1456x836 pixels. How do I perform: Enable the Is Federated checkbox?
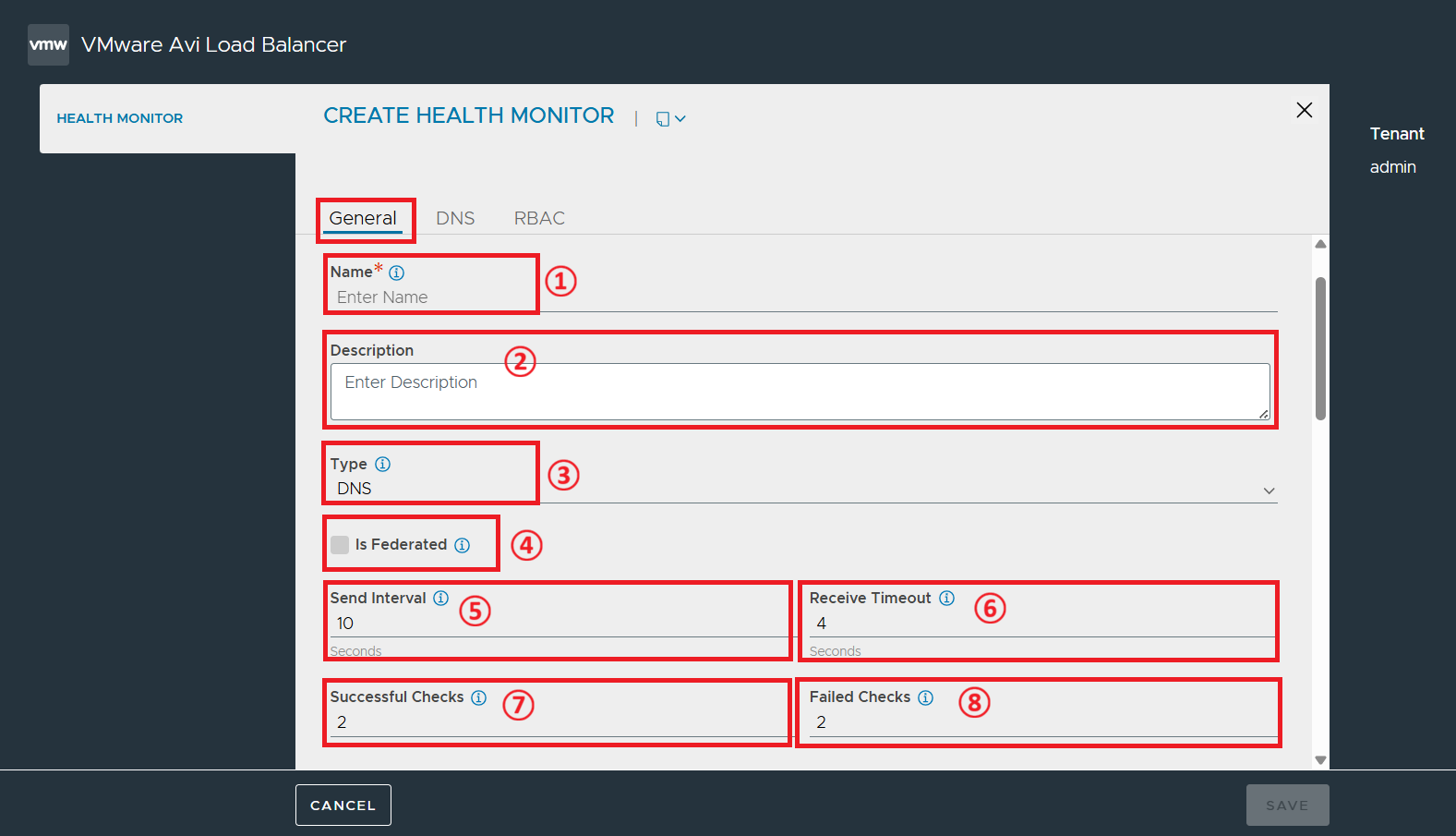pos(340,544)
